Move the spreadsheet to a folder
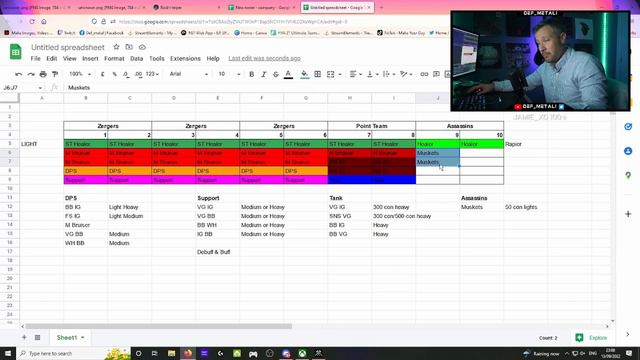 pos(129,47)
